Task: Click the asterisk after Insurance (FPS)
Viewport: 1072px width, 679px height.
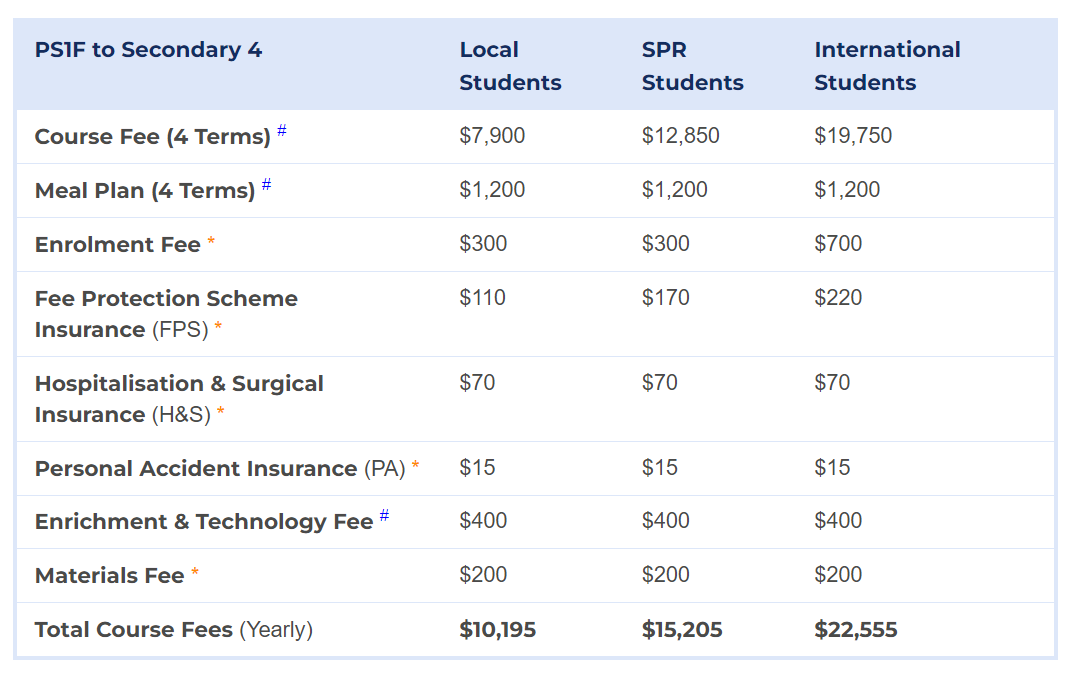Action: tap(218, 326)
